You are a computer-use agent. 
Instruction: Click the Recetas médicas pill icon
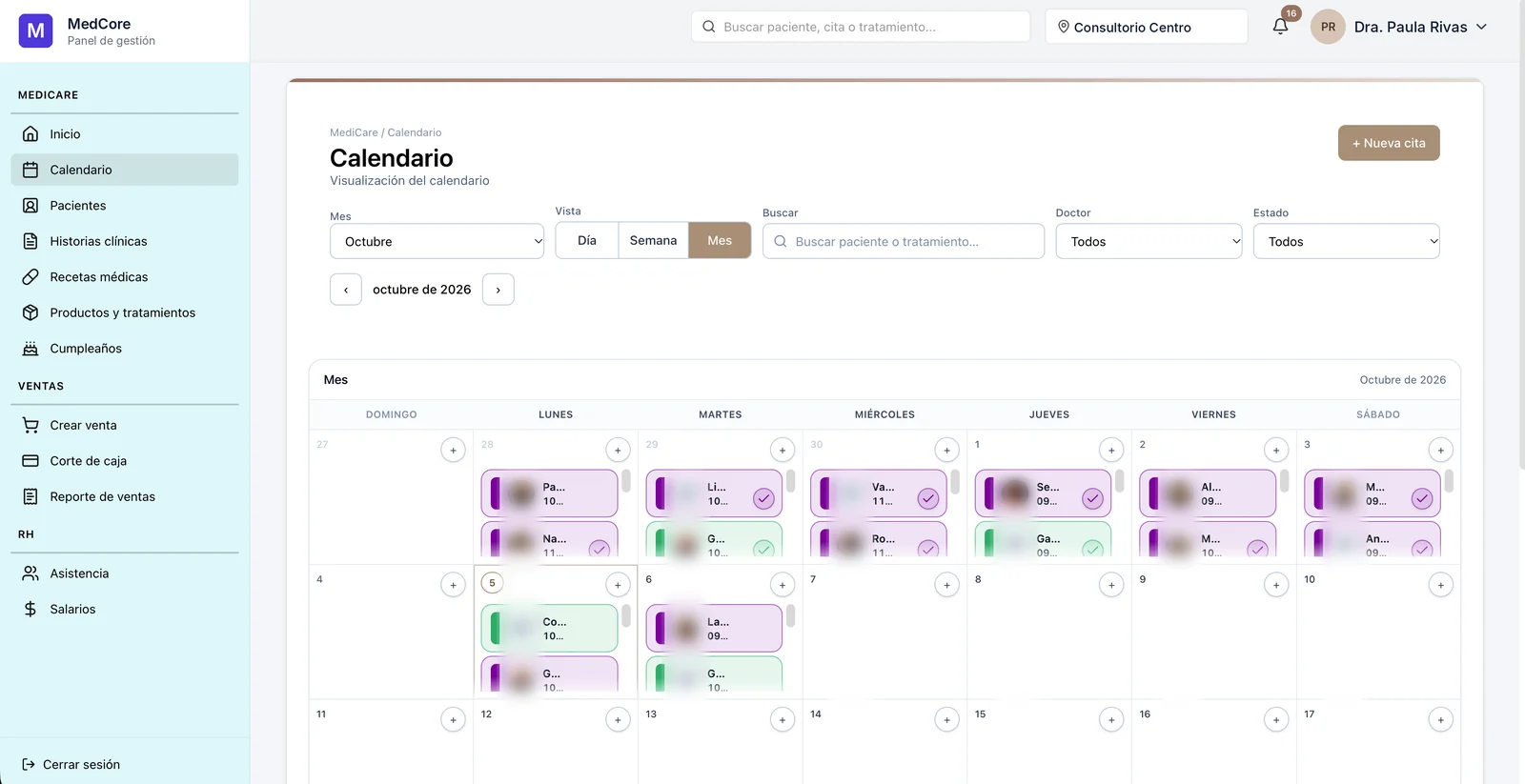click(x=30, y=277)
